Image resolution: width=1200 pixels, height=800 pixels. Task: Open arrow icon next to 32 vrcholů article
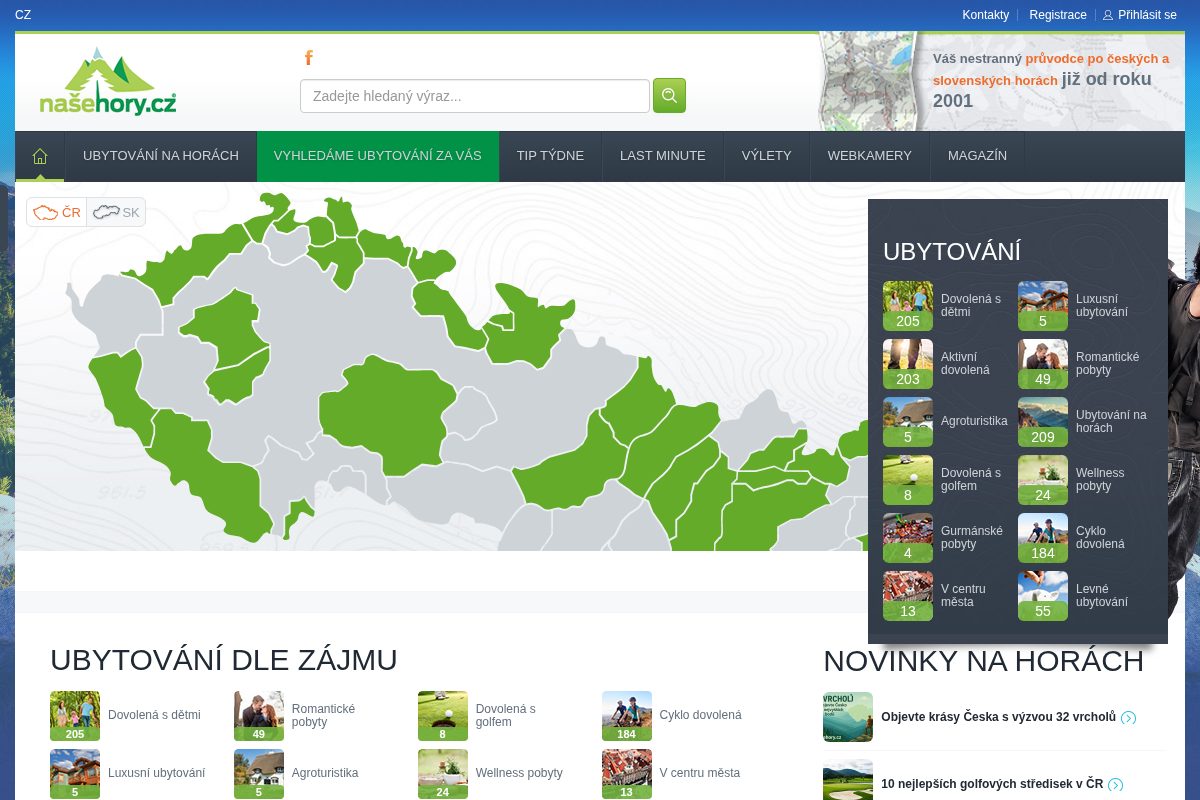click(x=1128, y=718)
